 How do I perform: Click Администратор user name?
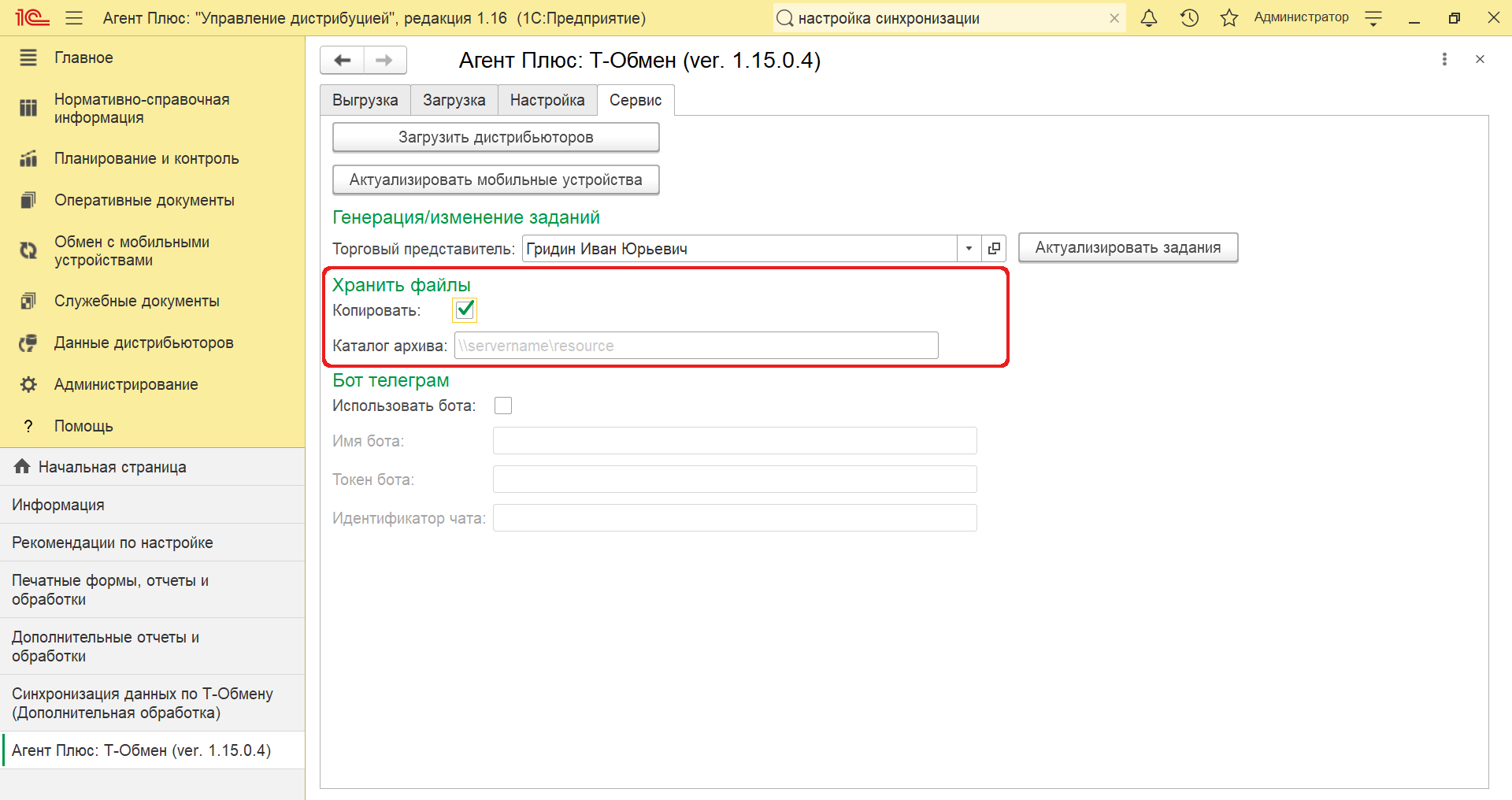[1301, 17]
